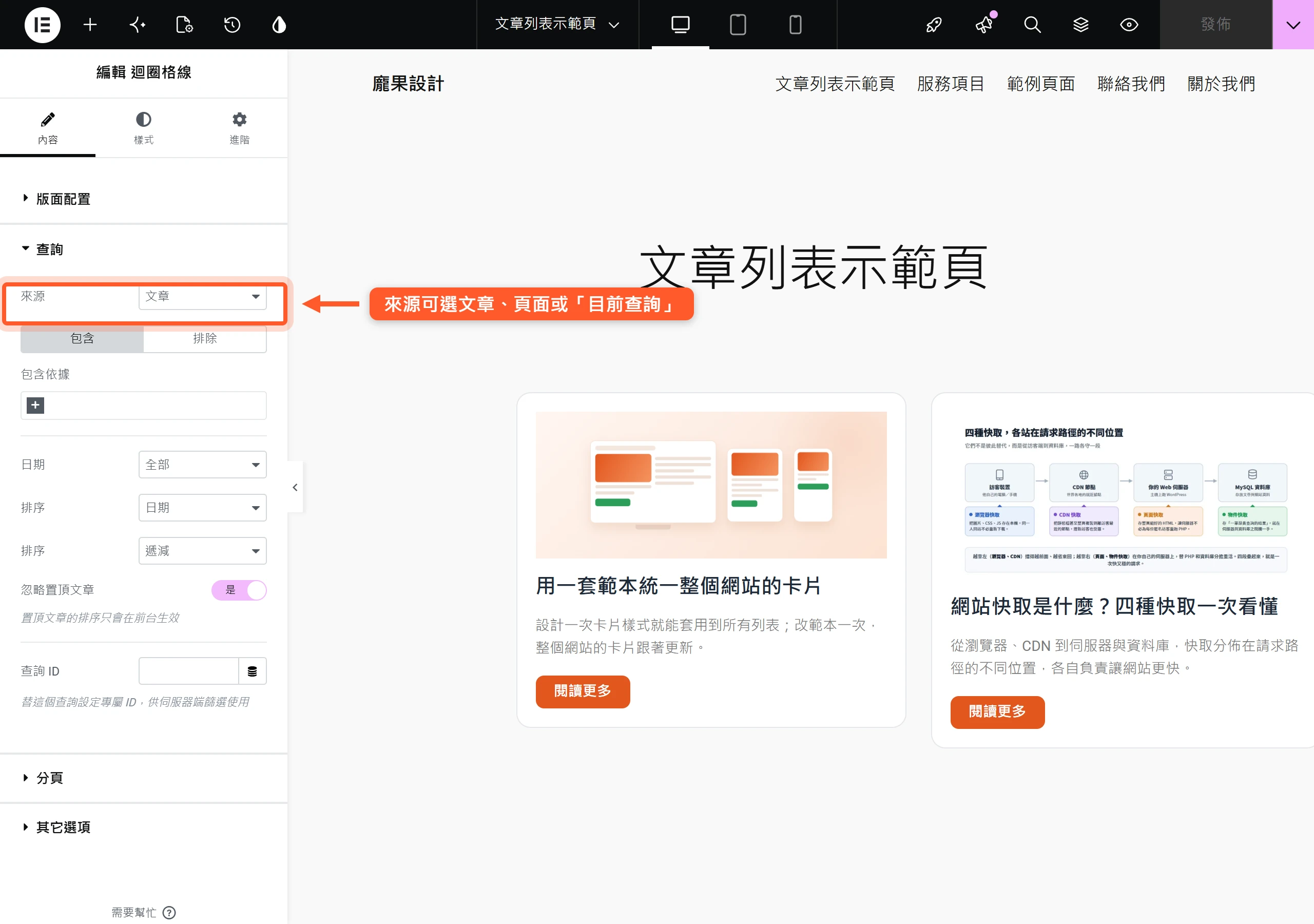Open 範例頁面 nav menu item
The height and width of the screenshot is (924, 1314).
pyautogui.click(x=1041, y=84)
